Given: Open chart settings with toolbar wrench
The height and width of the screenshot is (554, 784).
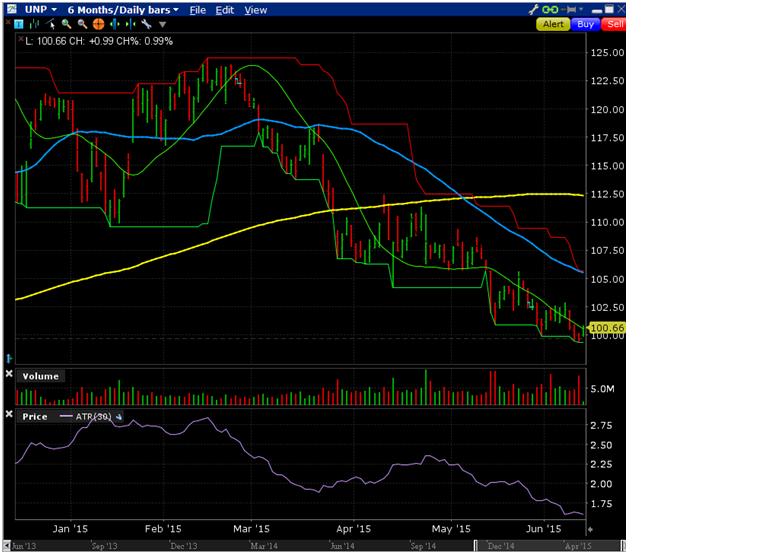Looking at the screenshot, I should click(x=146, y=23).
